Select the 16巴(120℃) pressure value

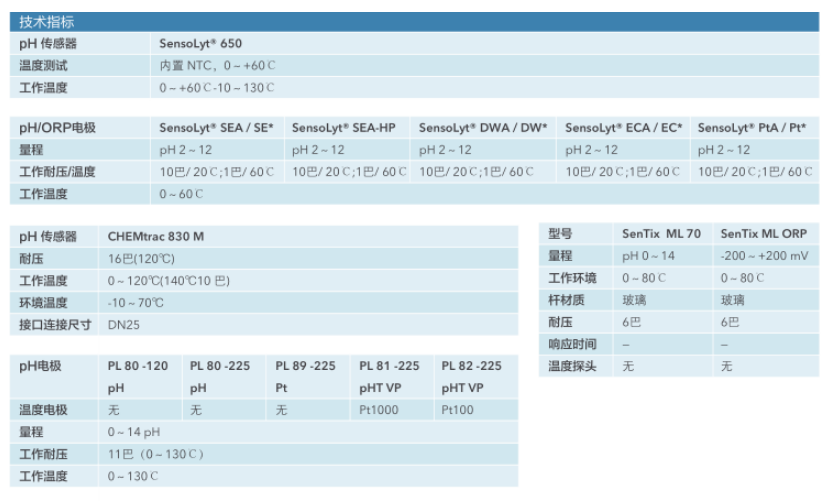[x=136, y=258]
